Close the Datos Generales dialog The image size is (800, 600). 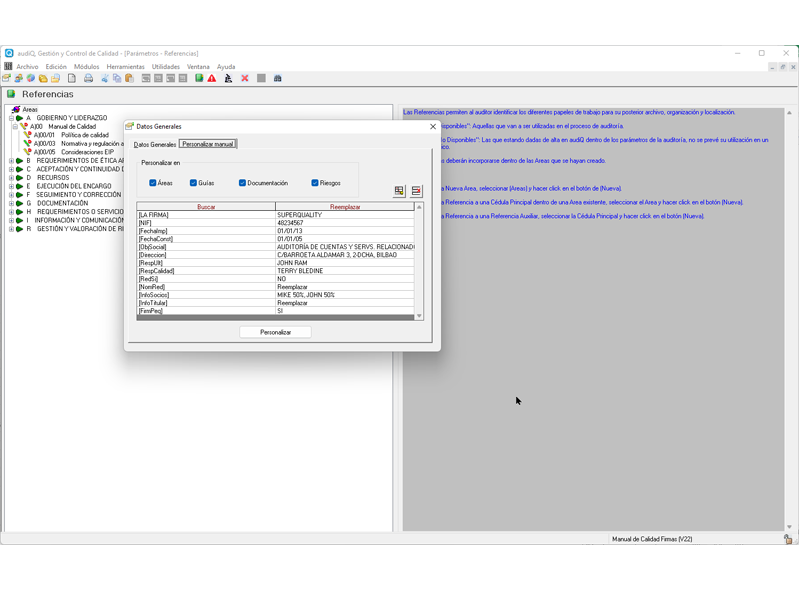coord(433,127)
